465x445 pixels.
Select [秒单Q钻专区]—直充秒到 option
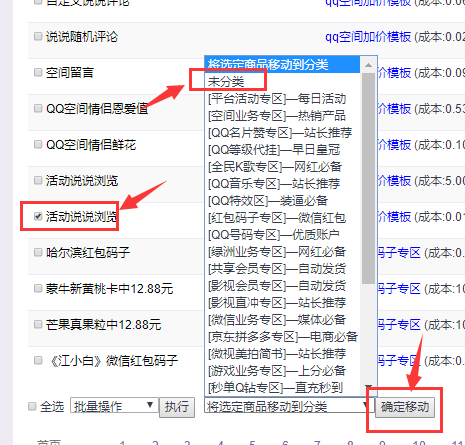click(x=275, y=388)
